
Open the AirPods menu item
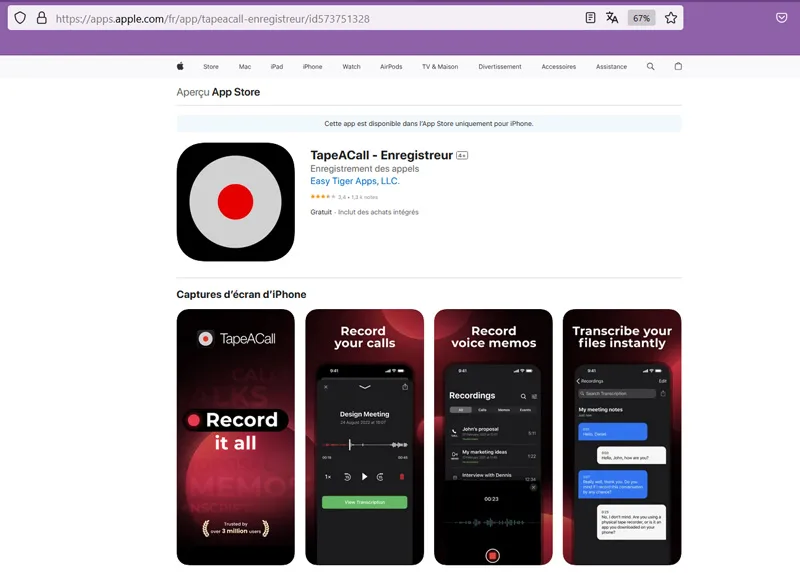pos(391,67)
